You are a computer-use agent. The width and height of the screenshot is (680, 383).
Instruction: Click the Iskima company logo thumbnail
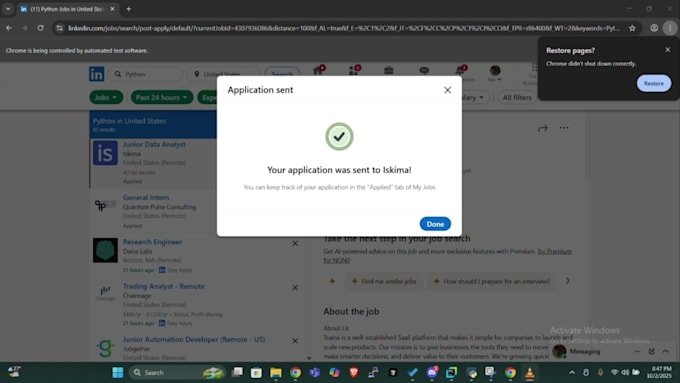105,153
